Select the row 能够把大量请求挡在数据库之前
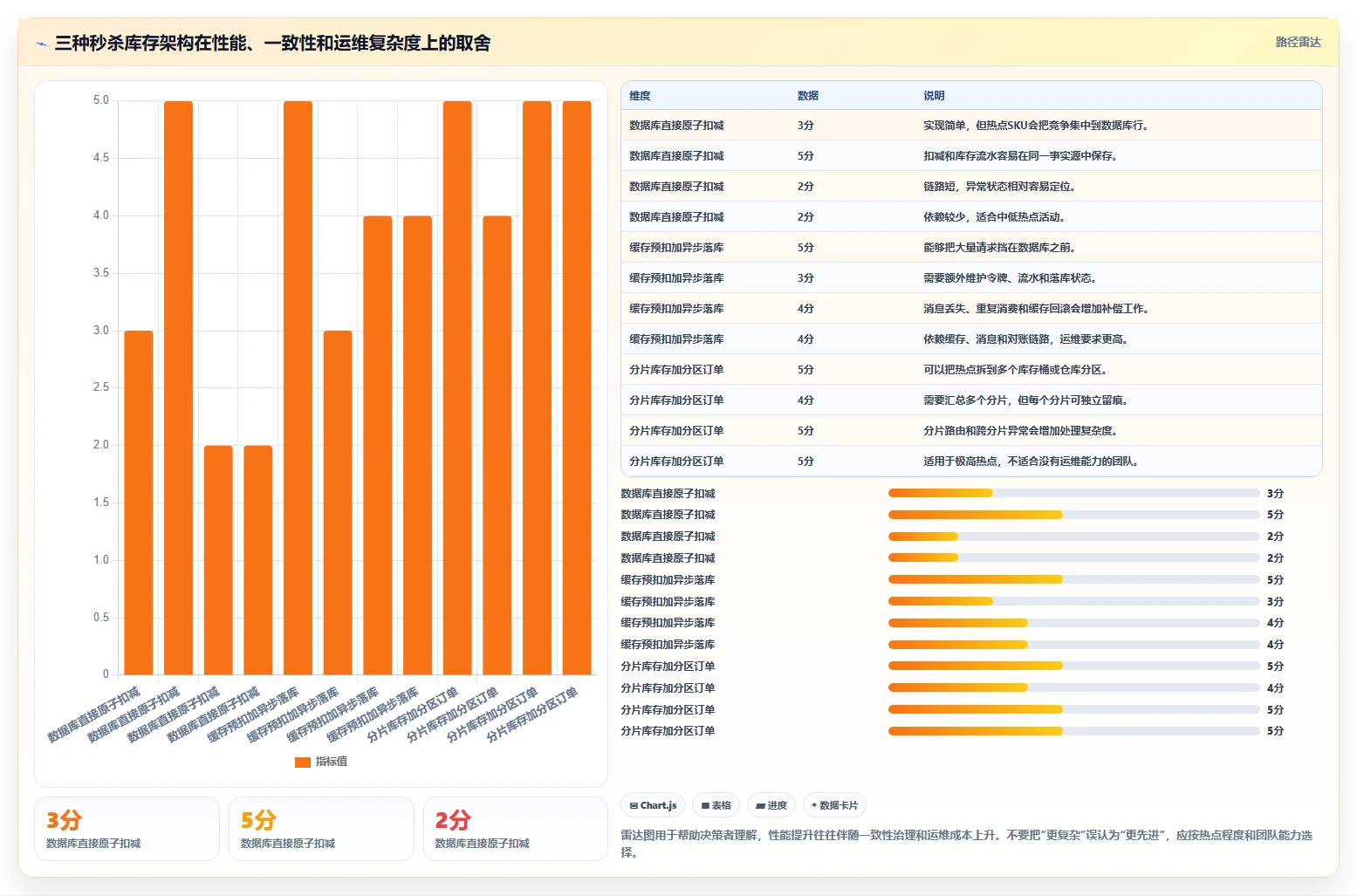The width and height of the screenshot is (1357, 896). [x=971, y=248]
